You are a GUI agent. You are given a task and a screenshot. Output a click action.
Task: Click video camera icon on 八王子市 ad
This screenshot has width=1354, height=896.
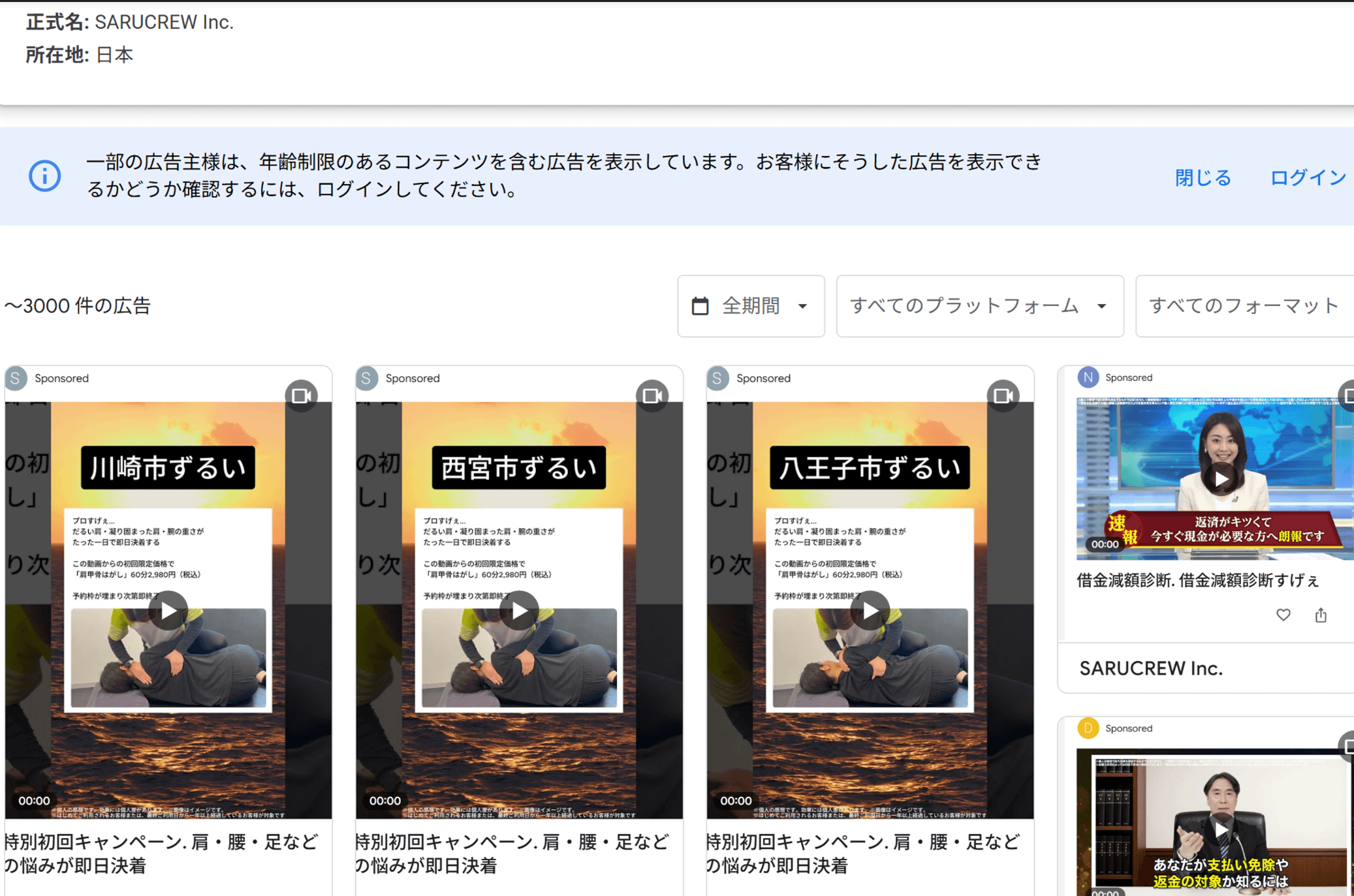[x=1003, y=395]
